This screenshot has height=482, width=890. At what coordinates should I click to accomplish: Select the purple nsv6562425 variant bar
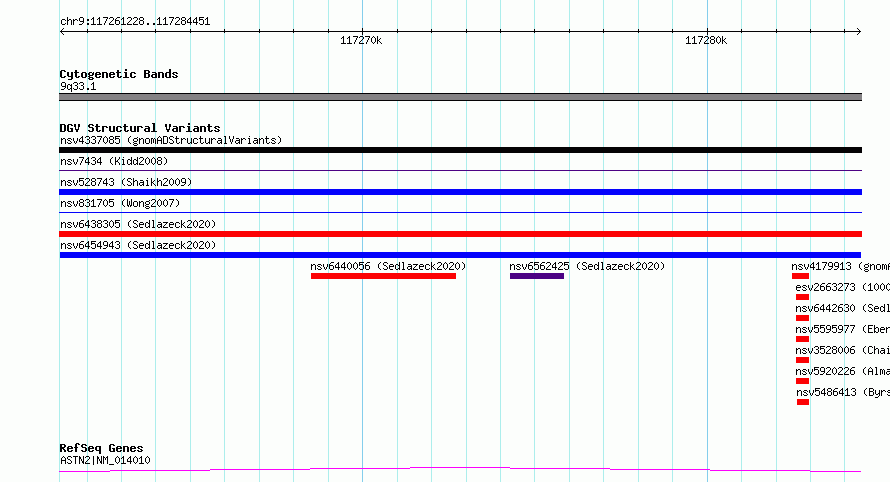coord(537,276)
